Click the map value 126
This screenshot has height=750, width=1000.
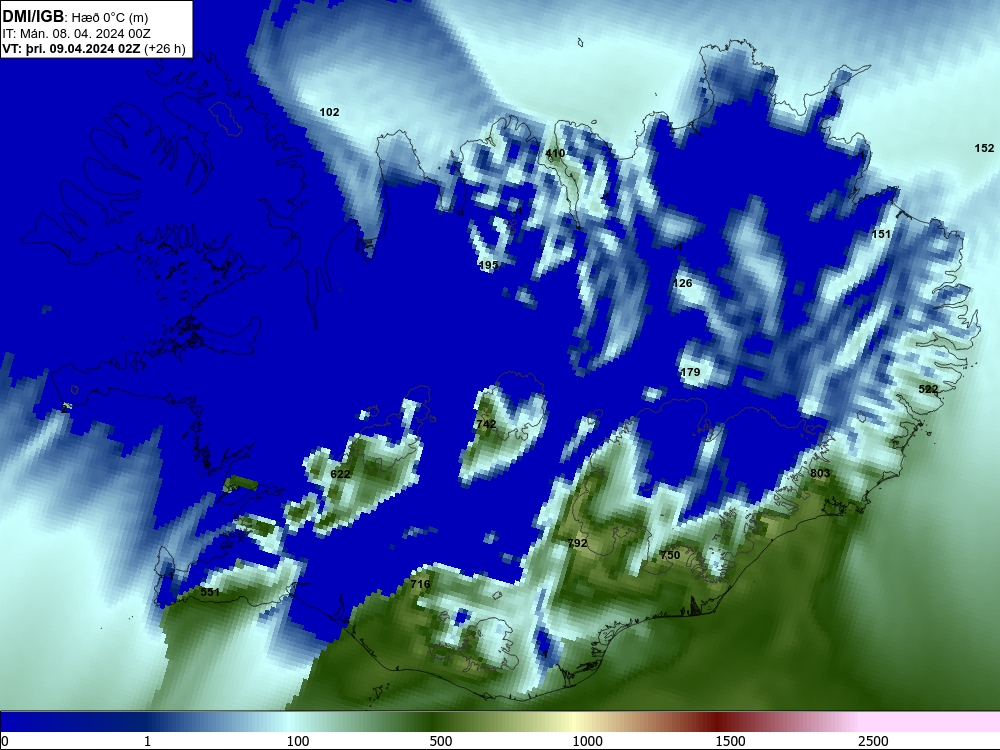pyautogui.click(x=682, y=283)
